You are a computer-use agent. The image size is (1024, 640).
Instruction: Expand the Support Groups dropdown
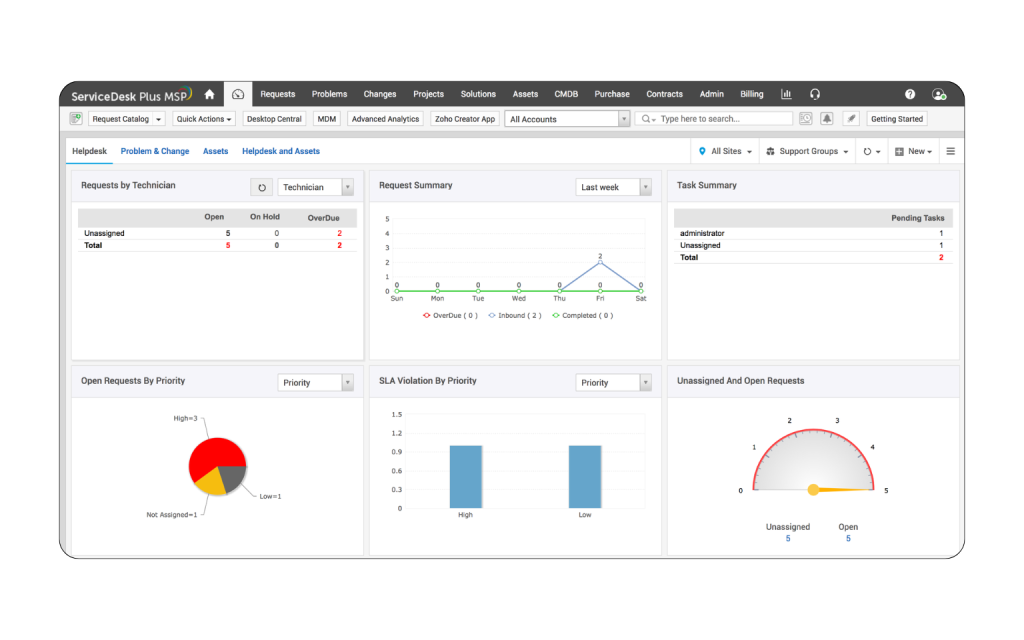coord(808,151)
